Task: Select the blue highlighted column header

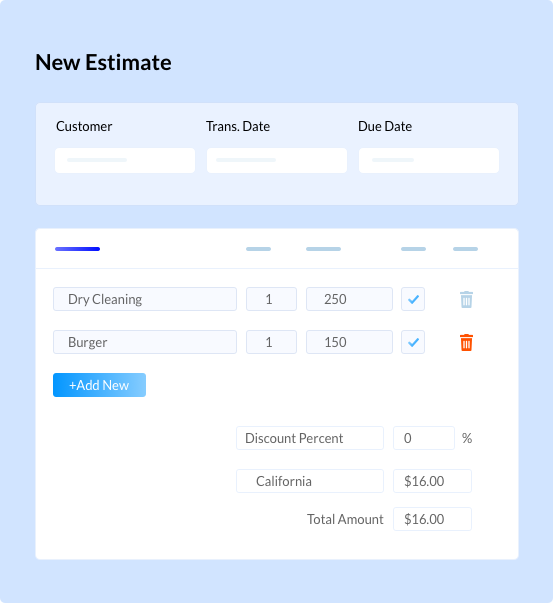Action: coord(77,249)
